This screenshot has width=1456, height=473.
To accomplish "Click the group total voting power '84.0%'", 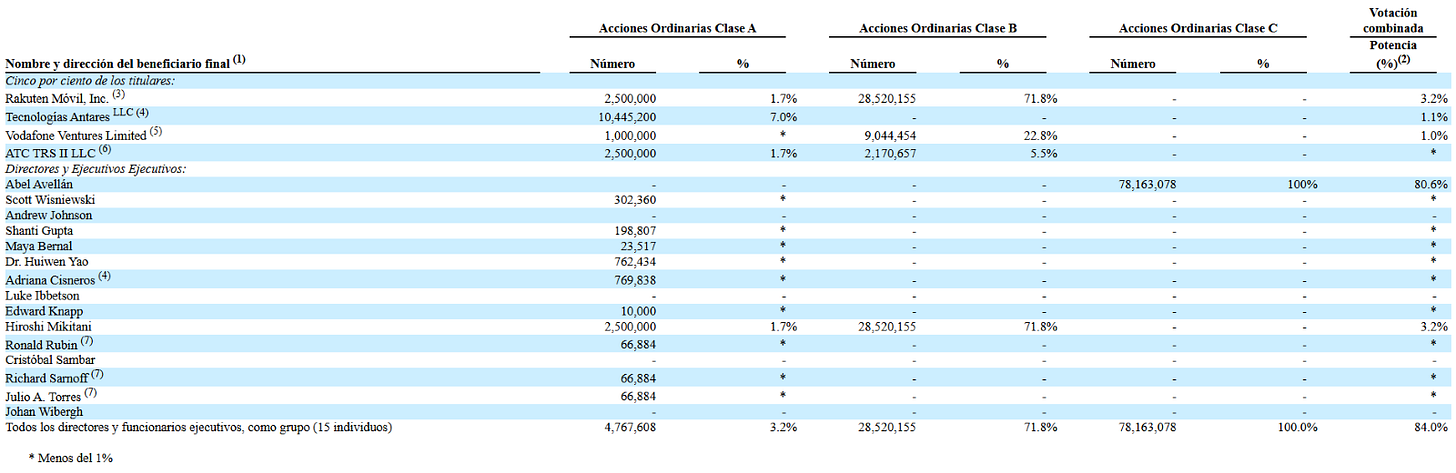I will point(1430,427).
